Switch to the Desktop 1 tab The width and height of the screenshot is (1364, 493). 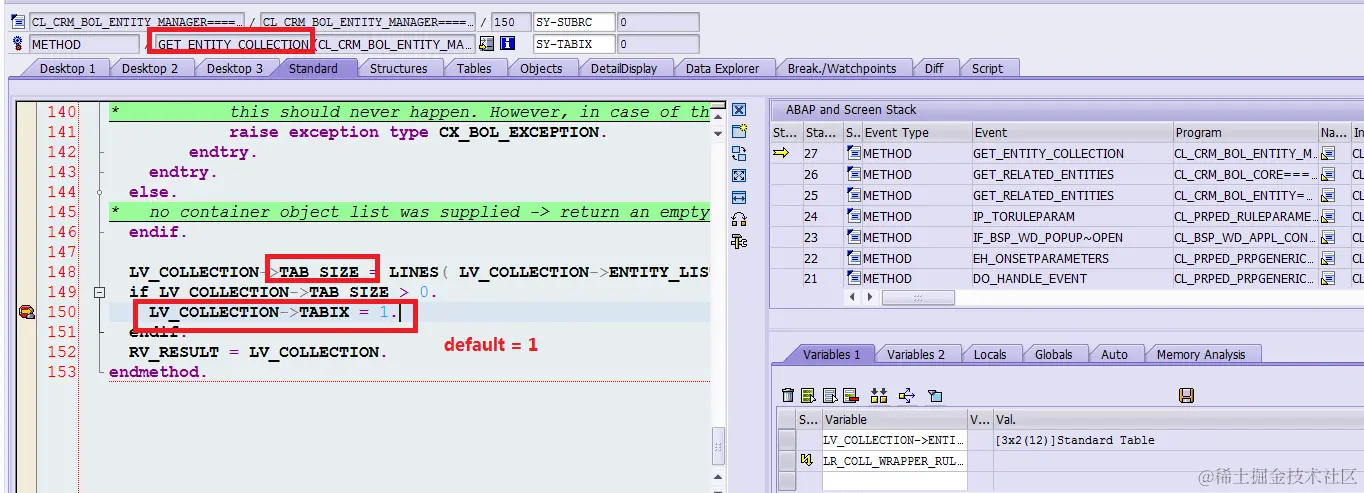tap(67, 68)
